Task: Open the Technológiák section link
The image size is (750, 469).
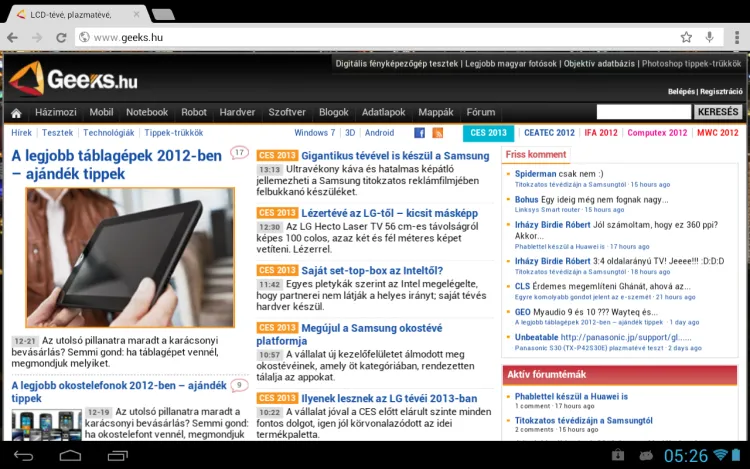Action: tap(109, 133)
